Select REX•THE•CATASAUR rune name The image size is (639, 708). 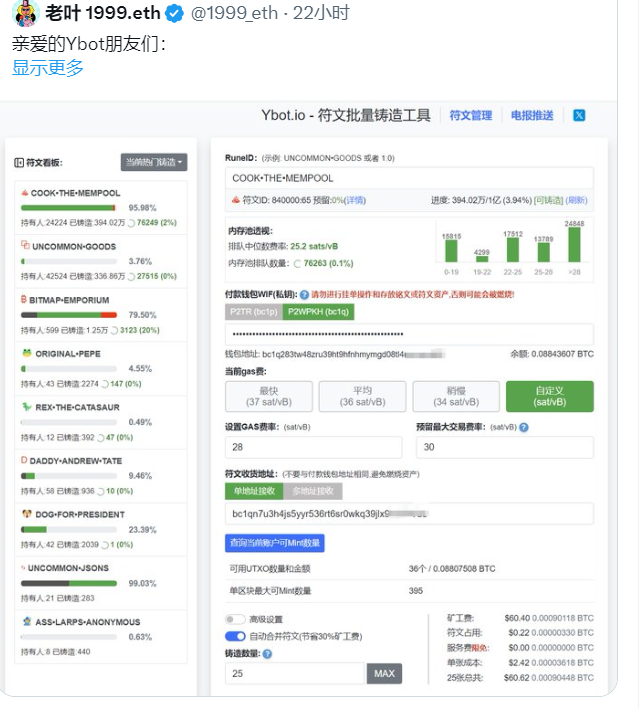point(78,407)
